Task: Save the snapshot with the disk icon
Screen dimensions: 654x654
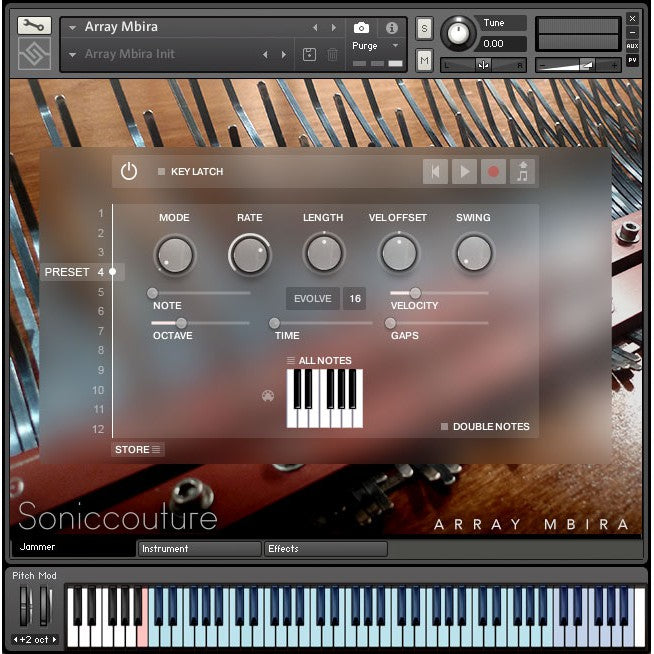Action: (x=309, y=54)
